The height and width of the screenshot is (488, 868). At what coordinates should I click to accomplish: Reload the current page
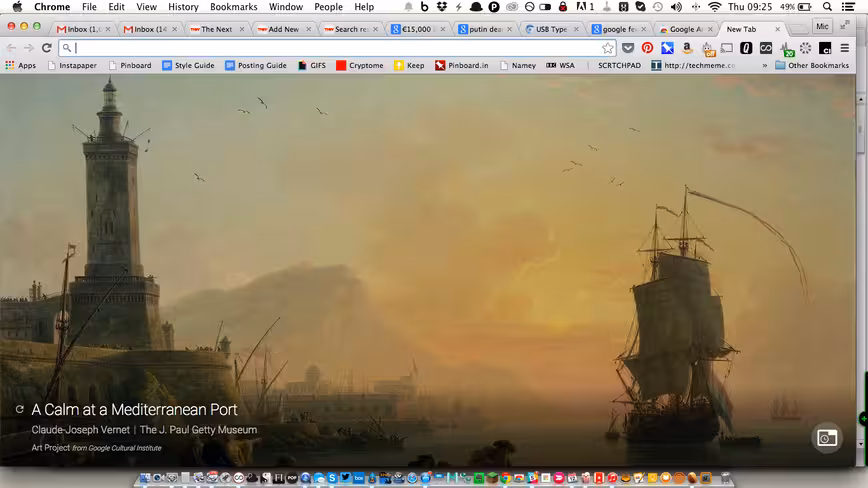point(47,48)
